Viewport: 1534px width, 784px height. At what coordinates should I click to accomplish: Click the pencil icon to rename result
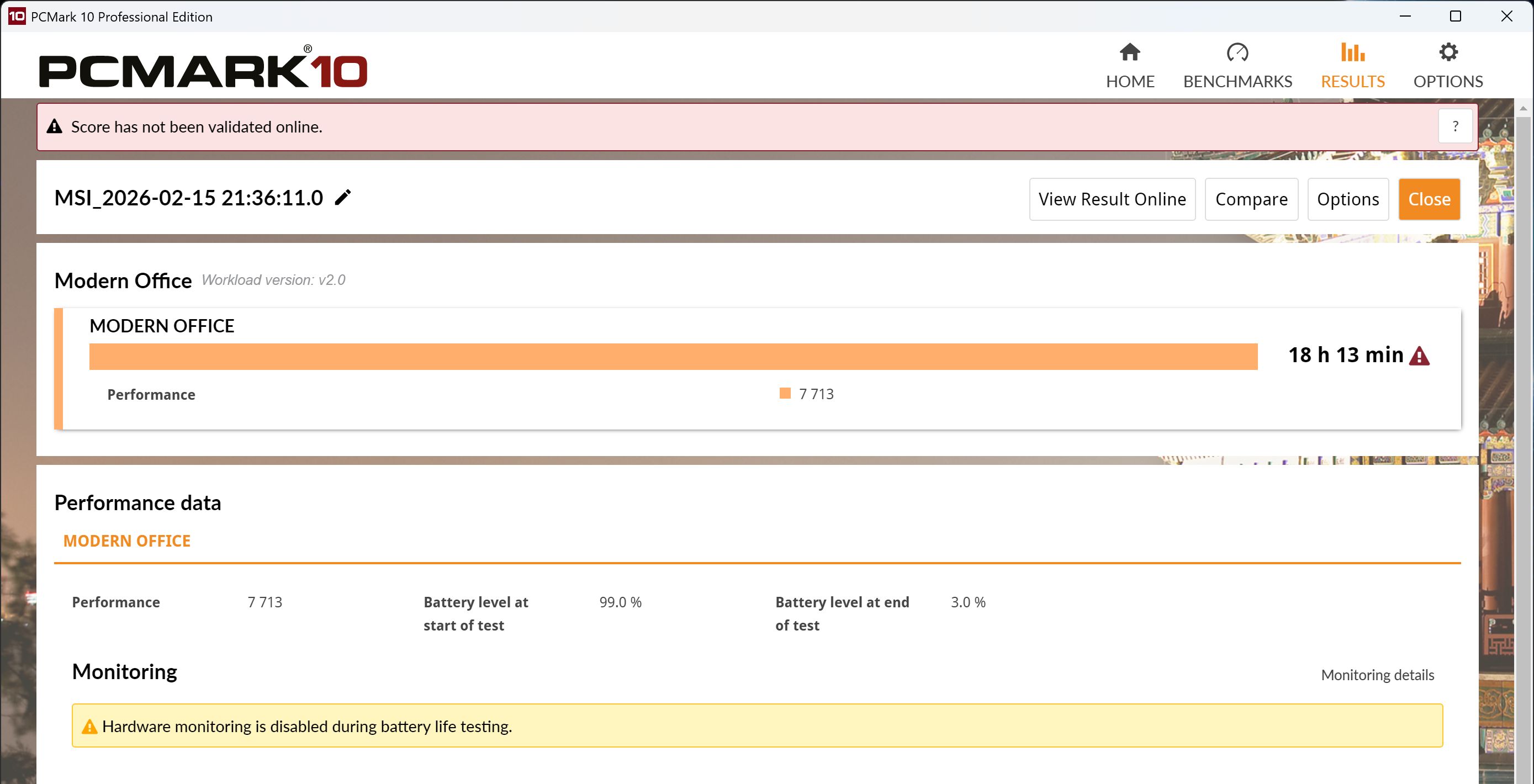(x=342, y=198)
